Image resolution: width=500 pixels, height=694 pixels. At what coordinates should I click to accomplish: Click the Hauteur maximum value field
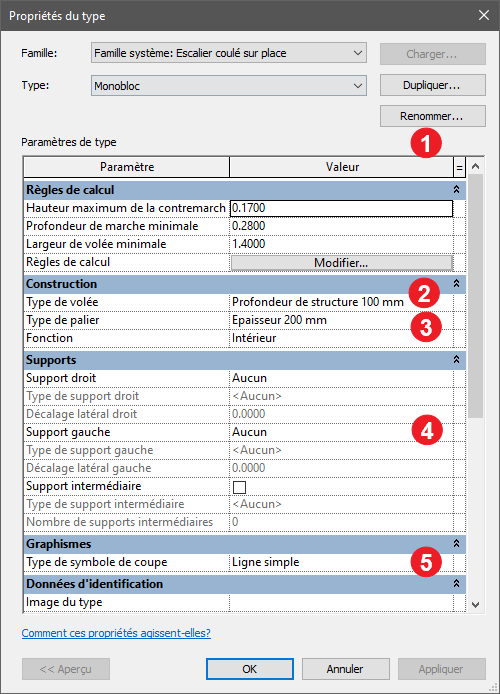(x=342, y=208)
